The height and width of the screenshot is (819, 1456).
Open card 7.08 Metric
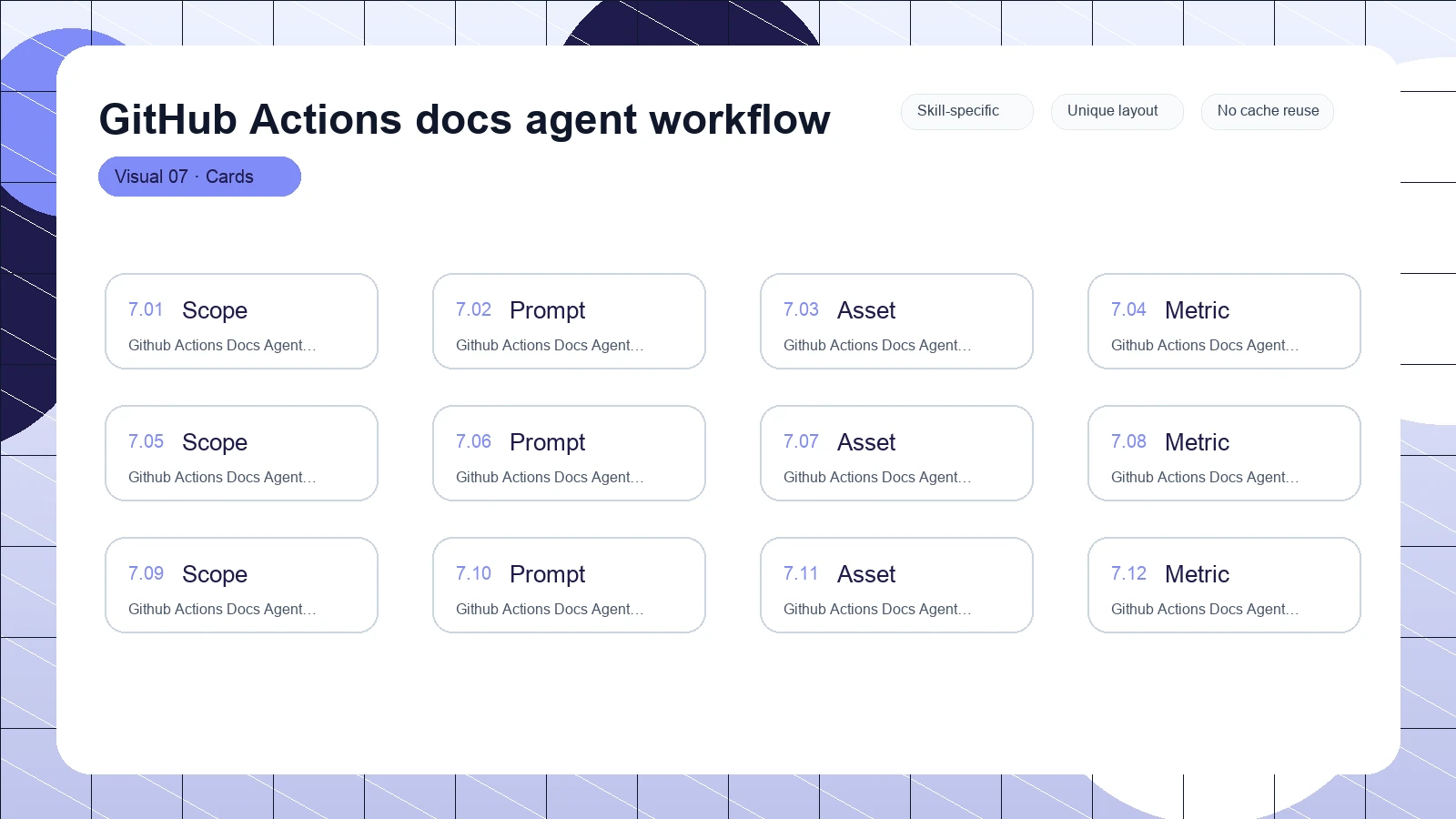(x=1224, y=453)
